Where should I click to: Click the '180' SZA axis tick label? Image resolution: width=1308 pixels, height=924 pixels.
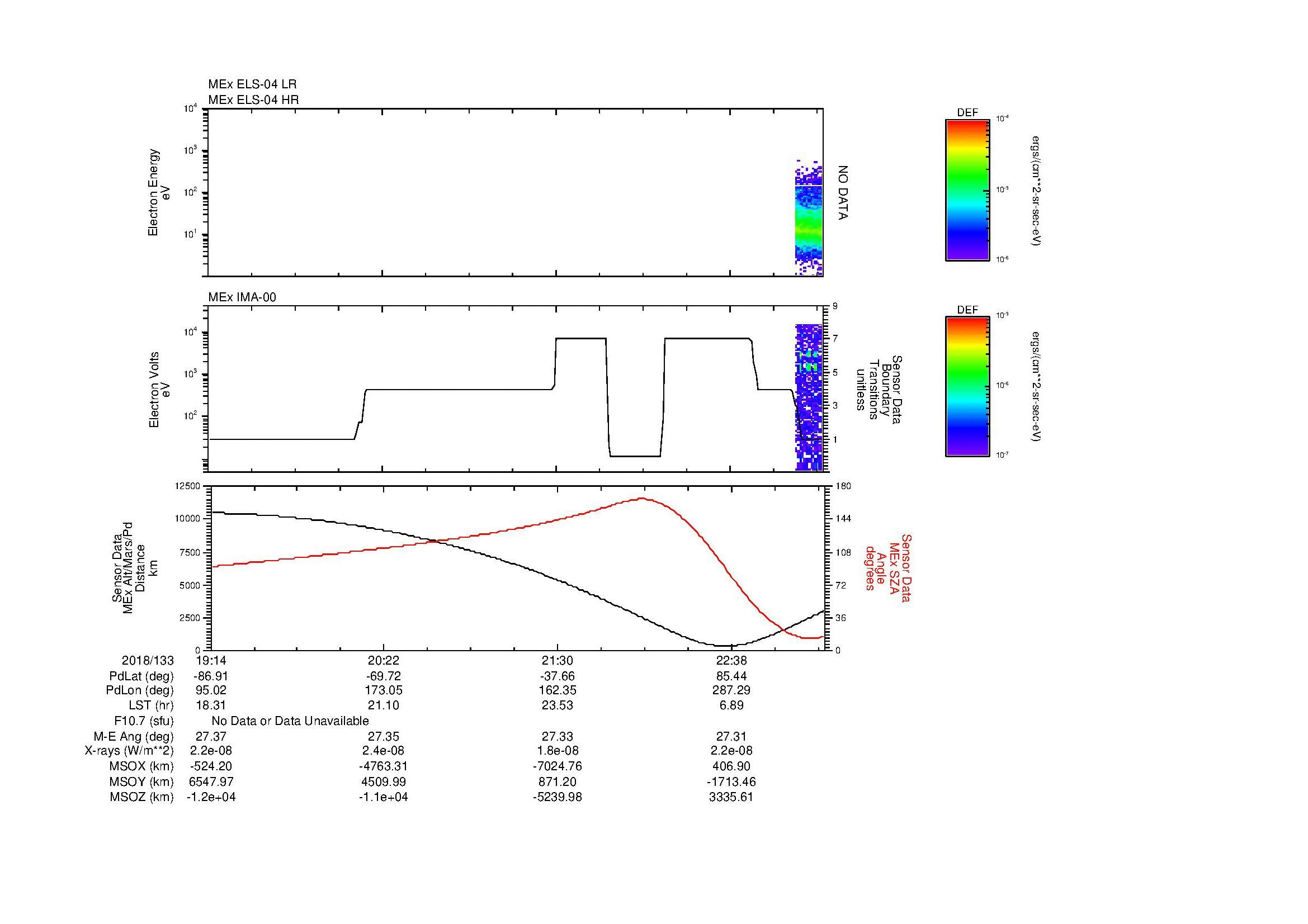842,486
